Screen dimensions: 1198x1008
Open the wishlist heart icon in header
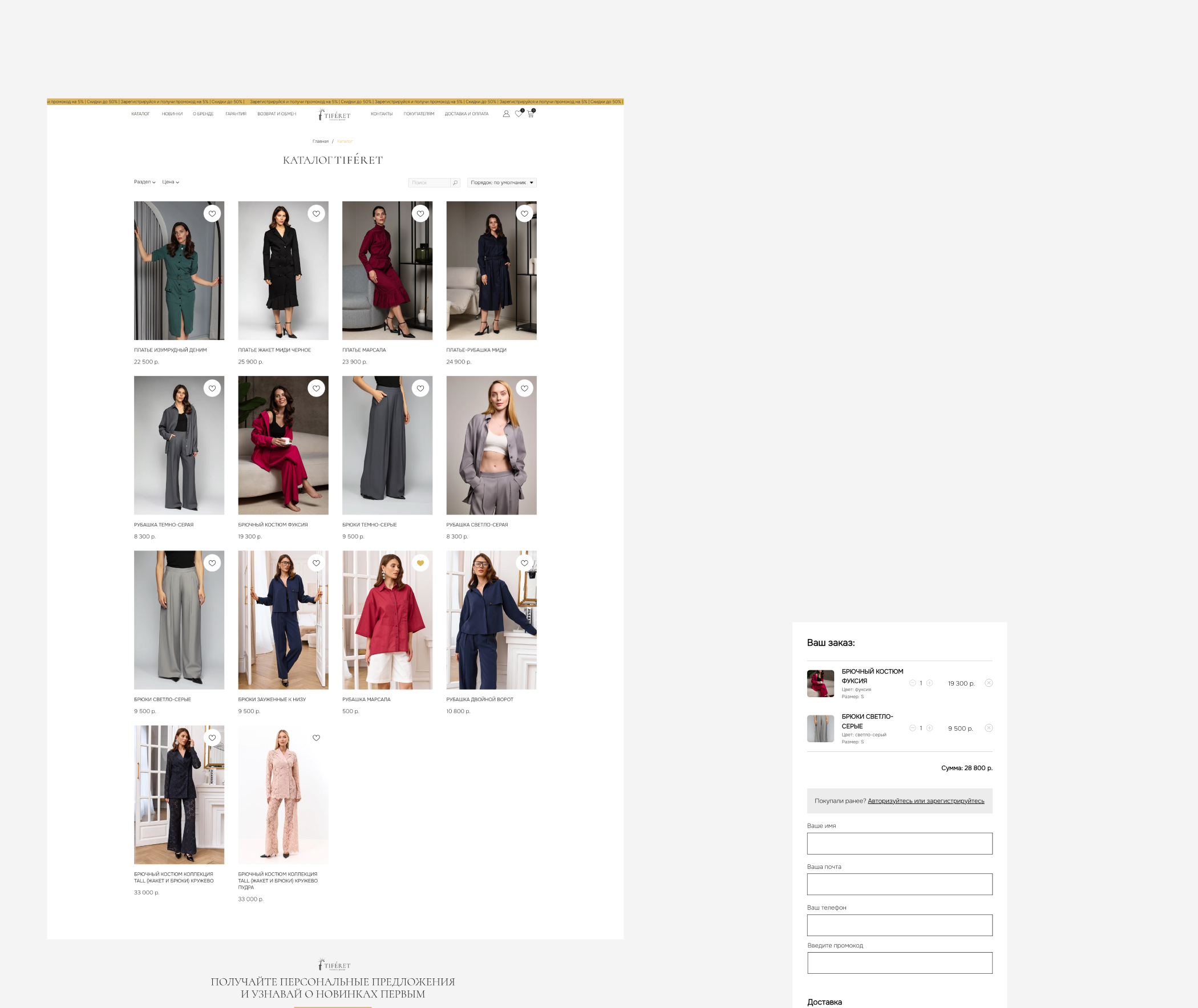[518, 114]
